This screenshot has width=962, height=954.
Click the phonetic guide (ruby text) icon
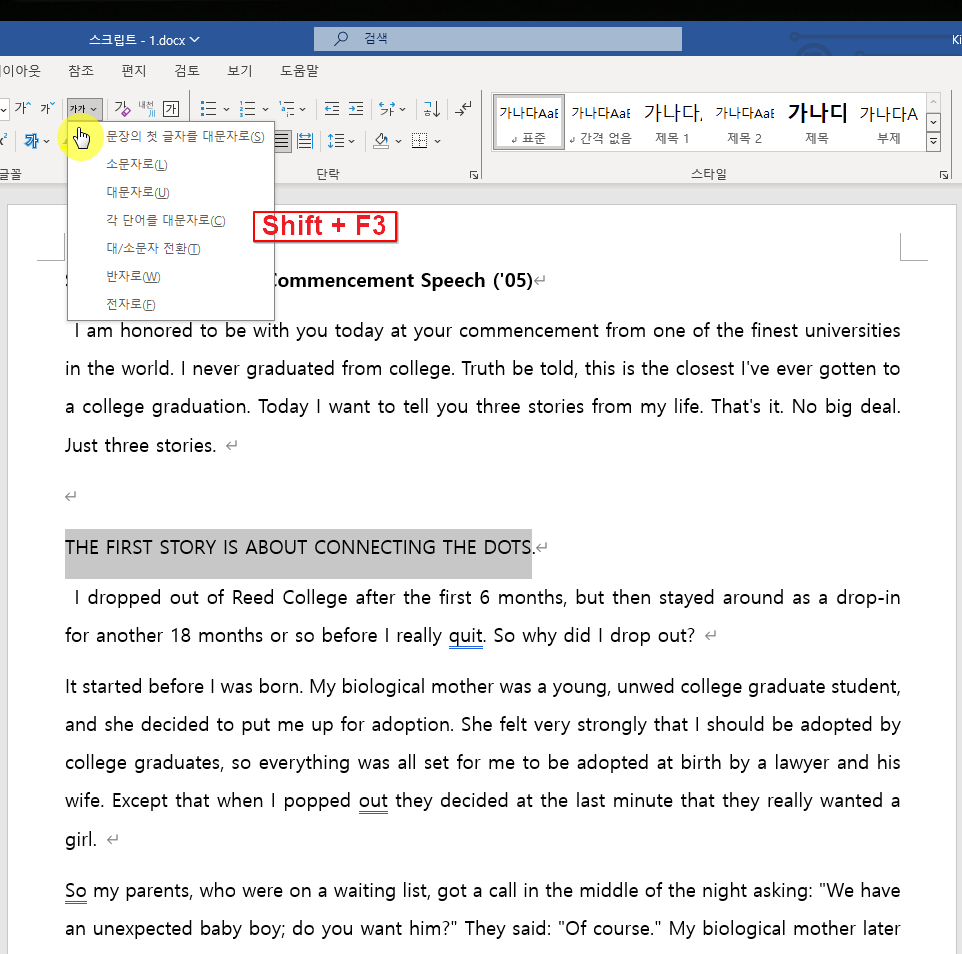click(x=147, y=109)
